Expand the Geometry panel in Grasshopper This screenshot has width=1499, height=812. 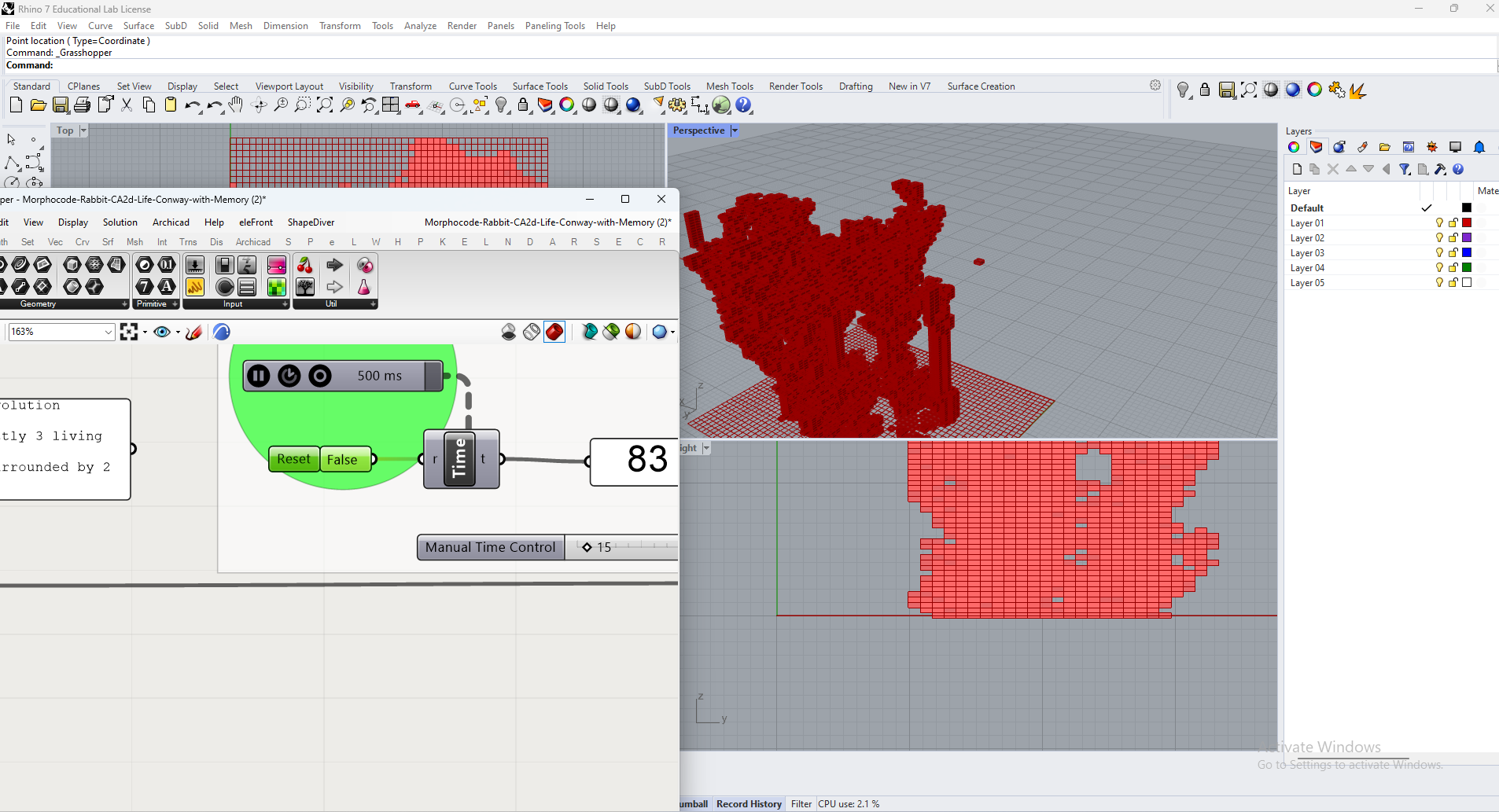click(x=124, y=304)
